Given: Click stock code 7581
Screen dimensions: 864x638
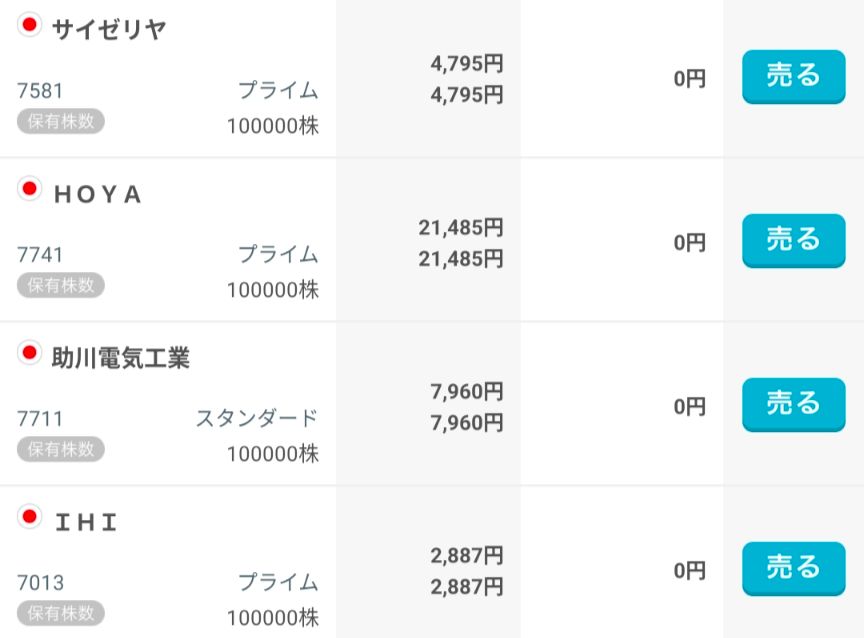Looking at the screenshot, I should [40, 91].
